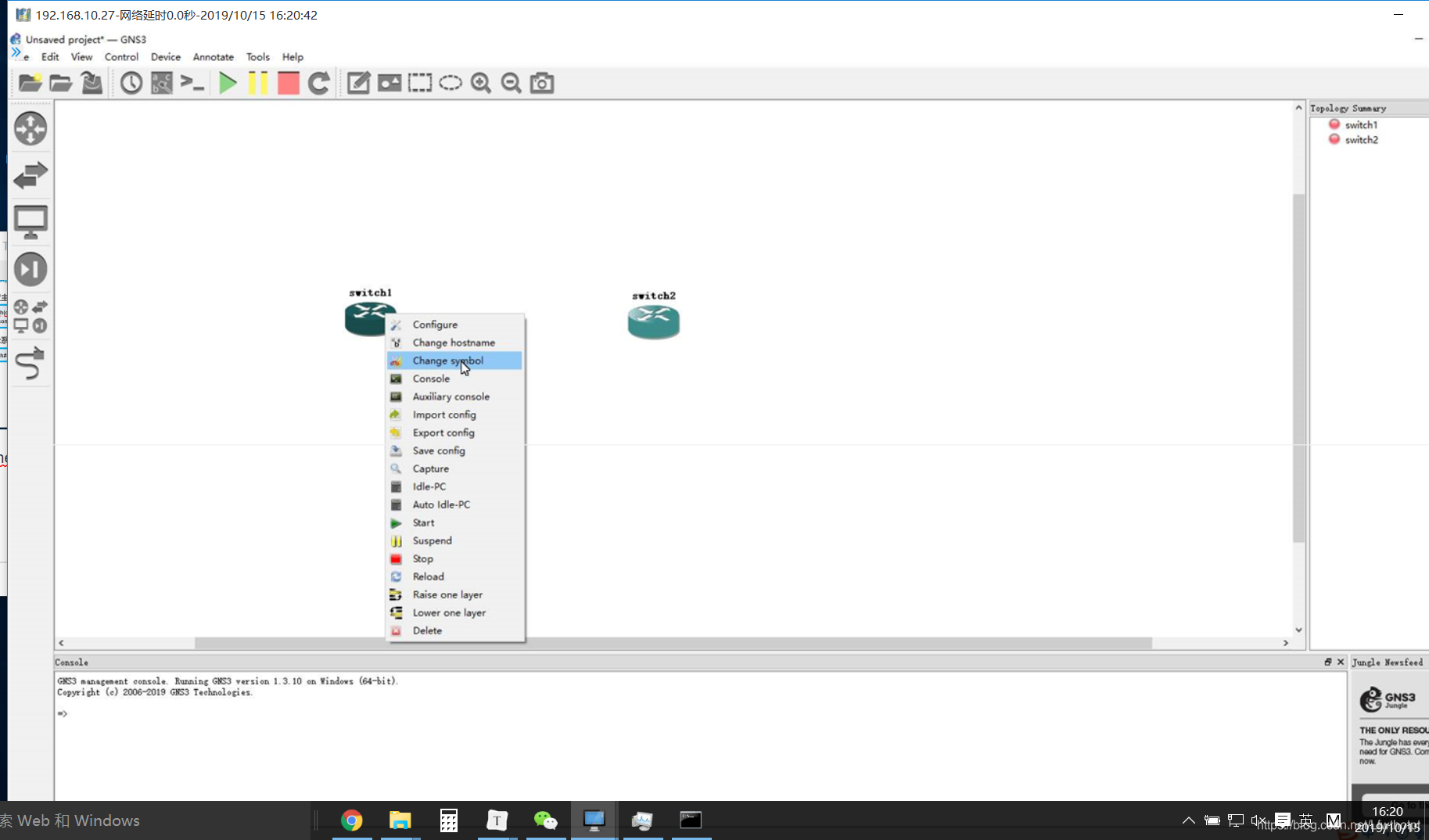Toggle show interface labels icon
The width and height of the screenshot is (1429, 840).
(x=162, y=83)
